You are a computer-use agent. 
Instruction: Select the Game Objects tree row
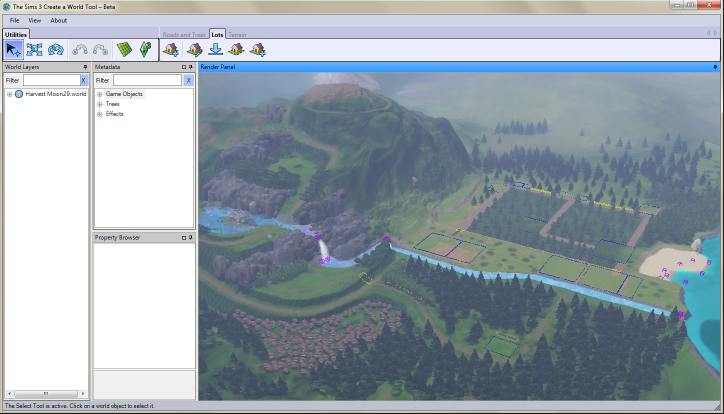click(124, 94)
